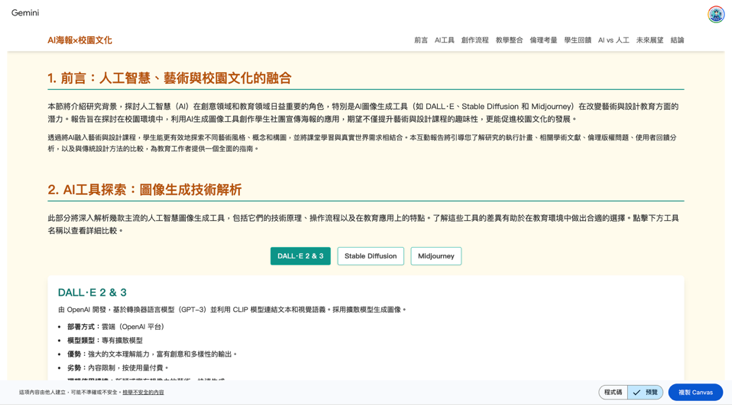
Task: Open 創作流程 in the navigation bar
Action: pos(475,41)
